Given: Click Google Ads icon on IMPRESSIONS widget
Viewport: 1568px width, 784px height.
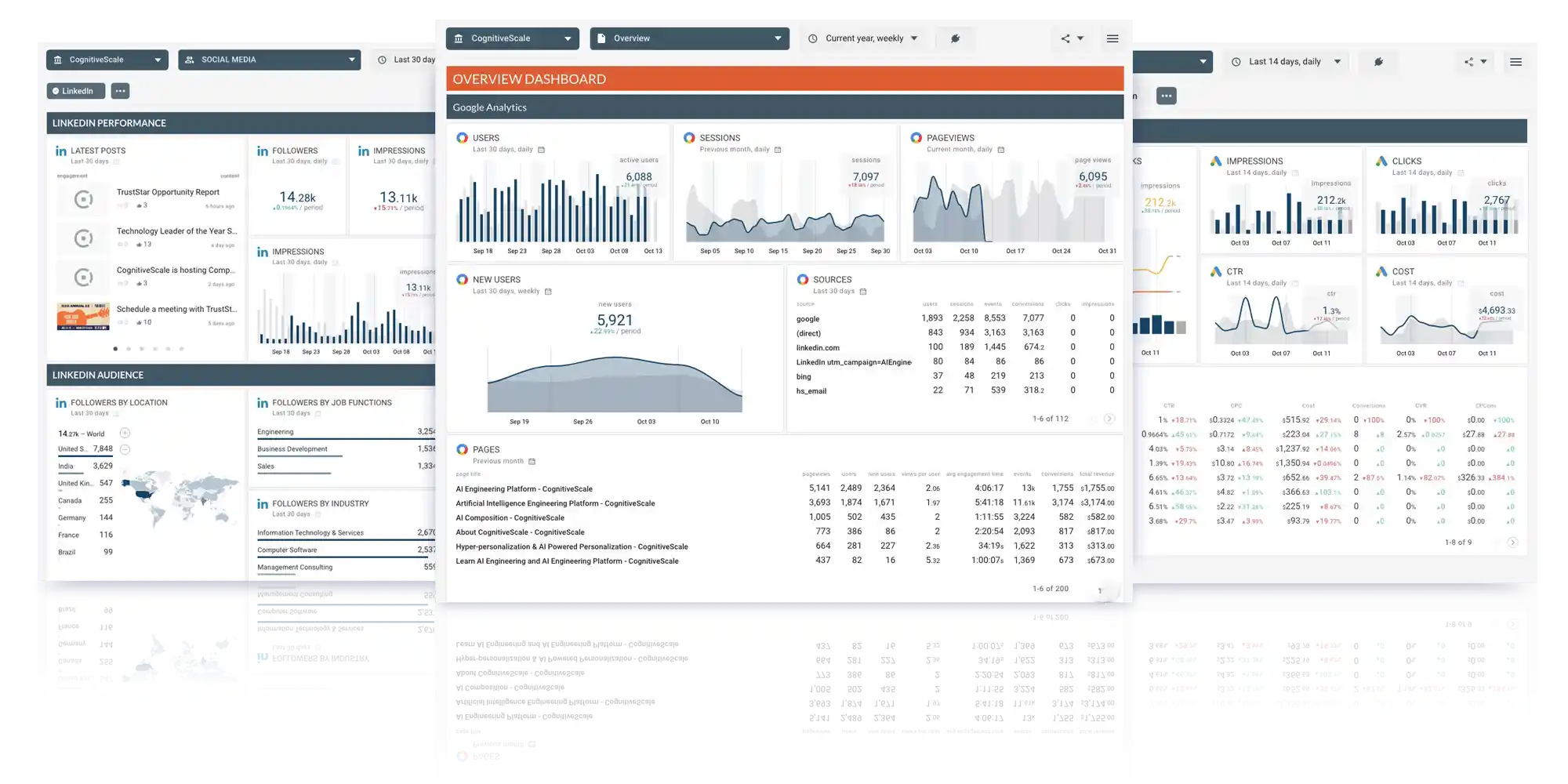Looking at the screenshot, I should pos(1216,162).
